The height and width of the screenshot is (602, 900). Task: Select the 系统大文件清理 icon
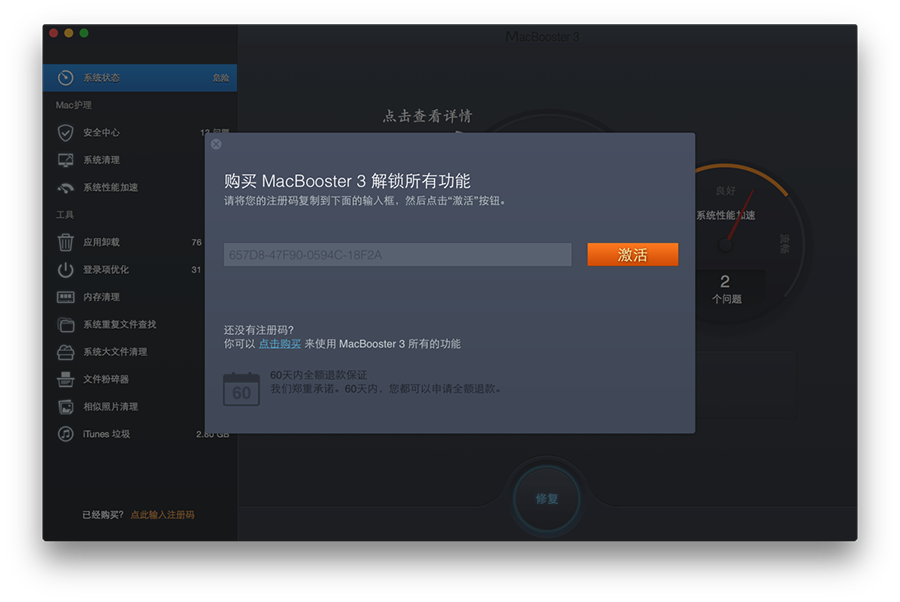tap(65, 352)
